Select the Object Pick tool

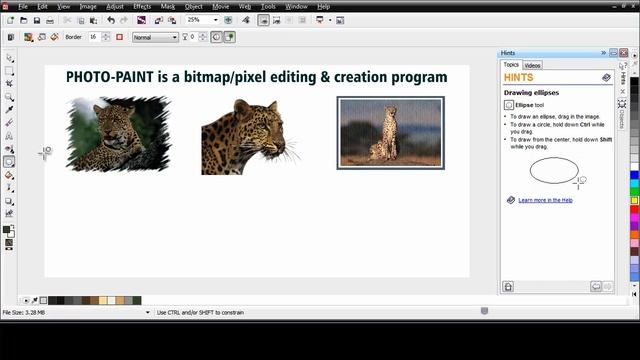[9, 58]
